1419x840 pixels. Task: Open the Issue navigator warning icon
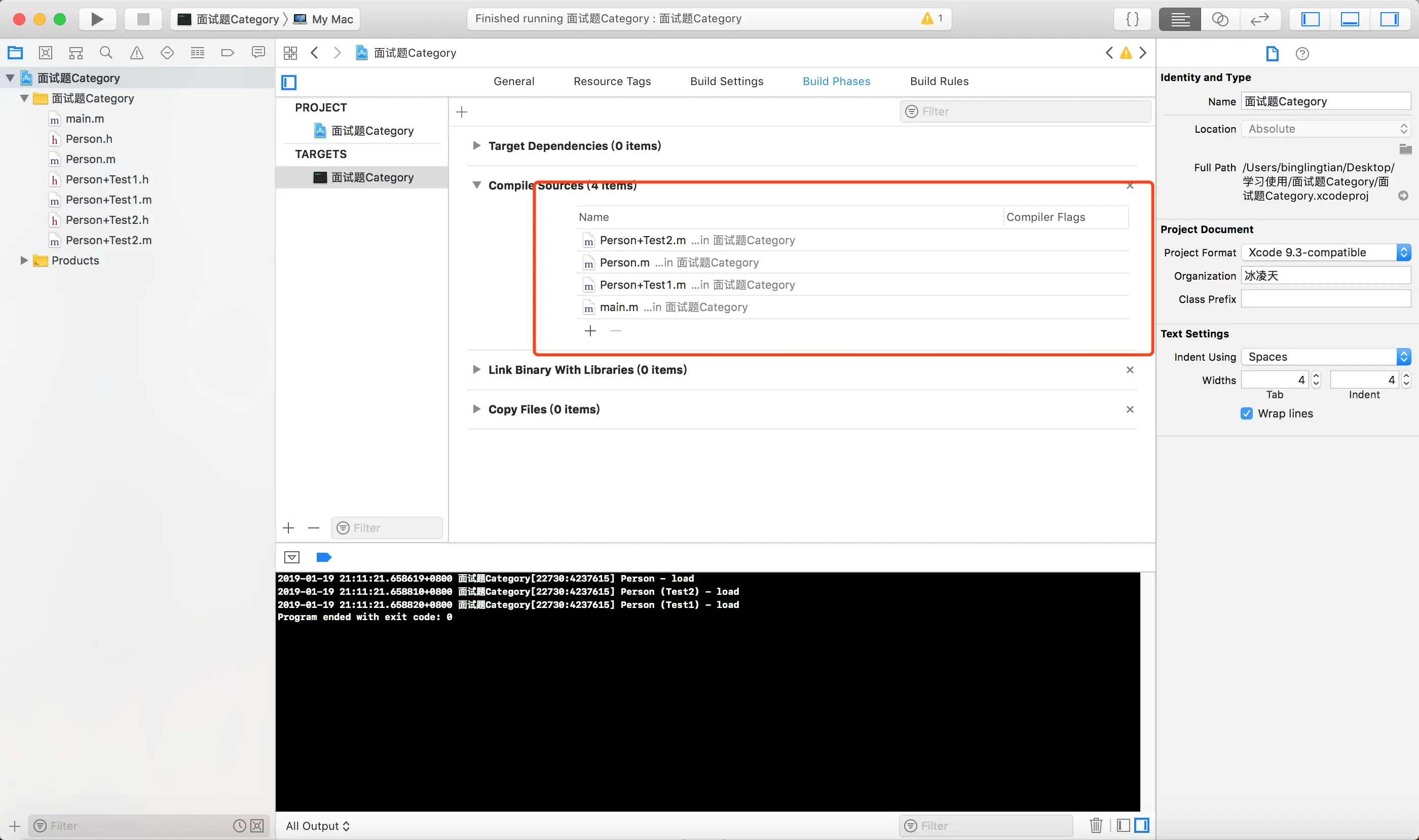[x=136, y=53]
